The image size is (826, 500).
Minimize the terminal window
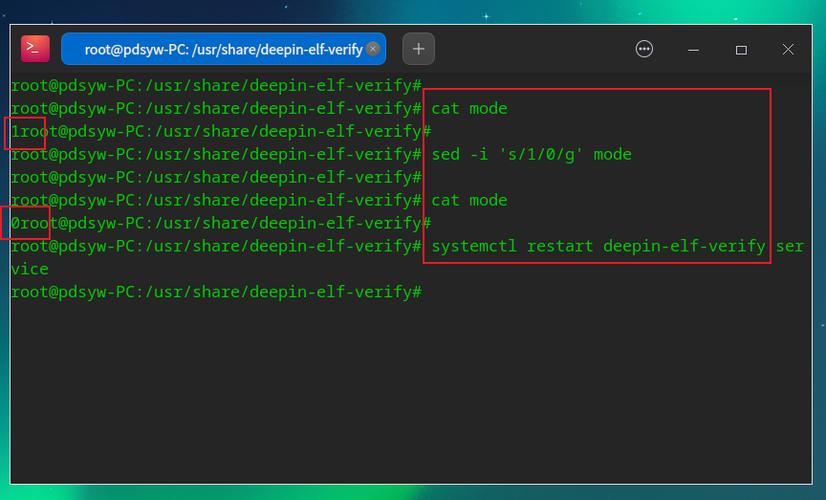[693, 50]
